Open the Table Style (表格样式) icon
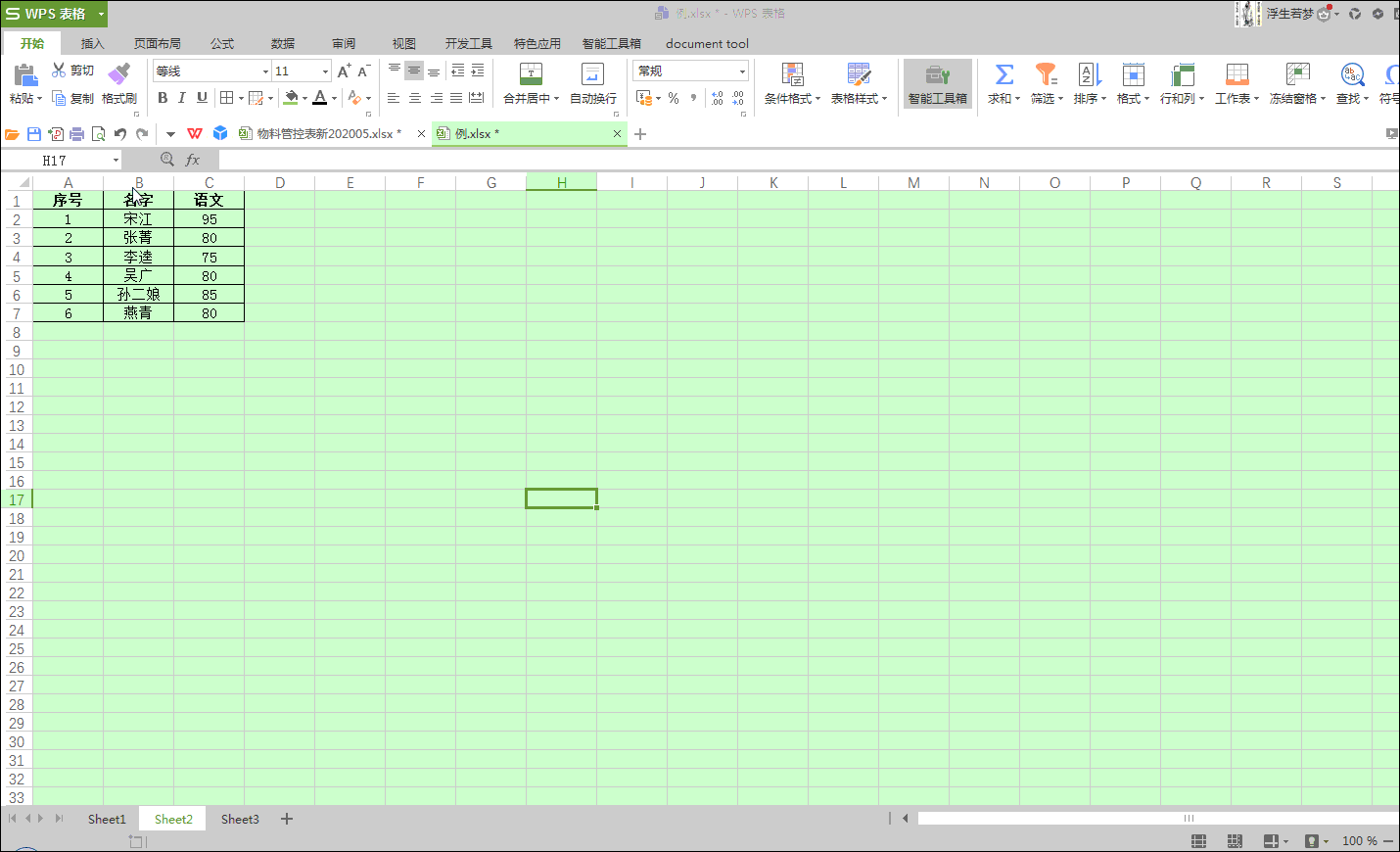The image size is (1400, 852). tap(859, 74)
